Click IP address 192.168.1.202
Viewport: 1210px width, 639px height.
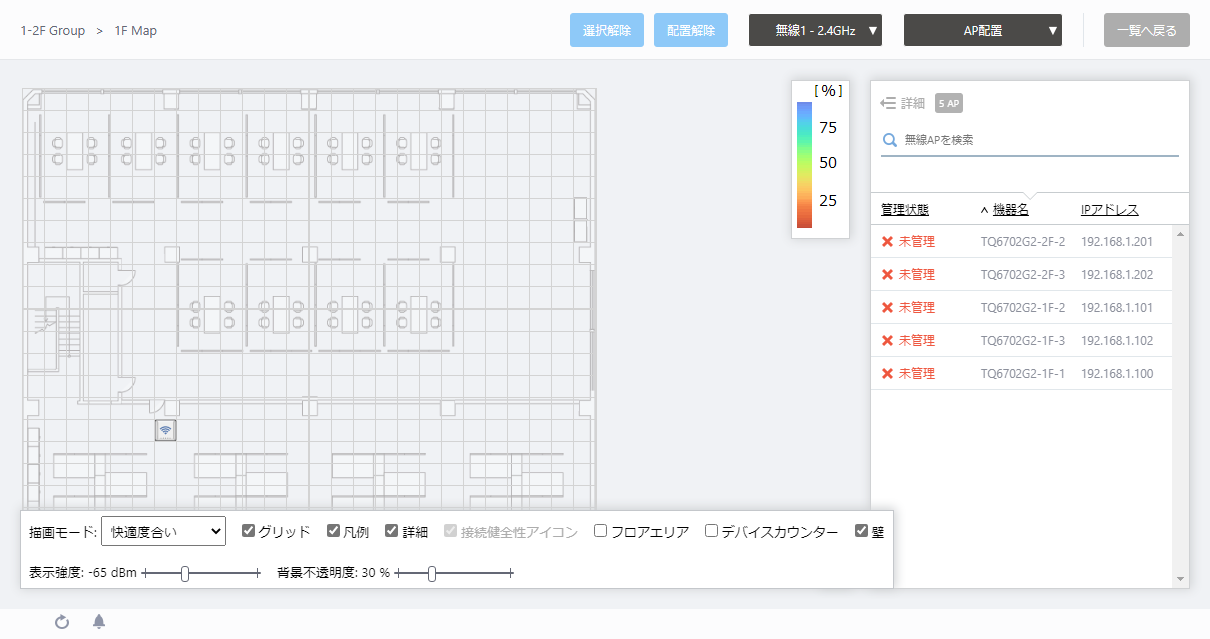pos(1117,275)
